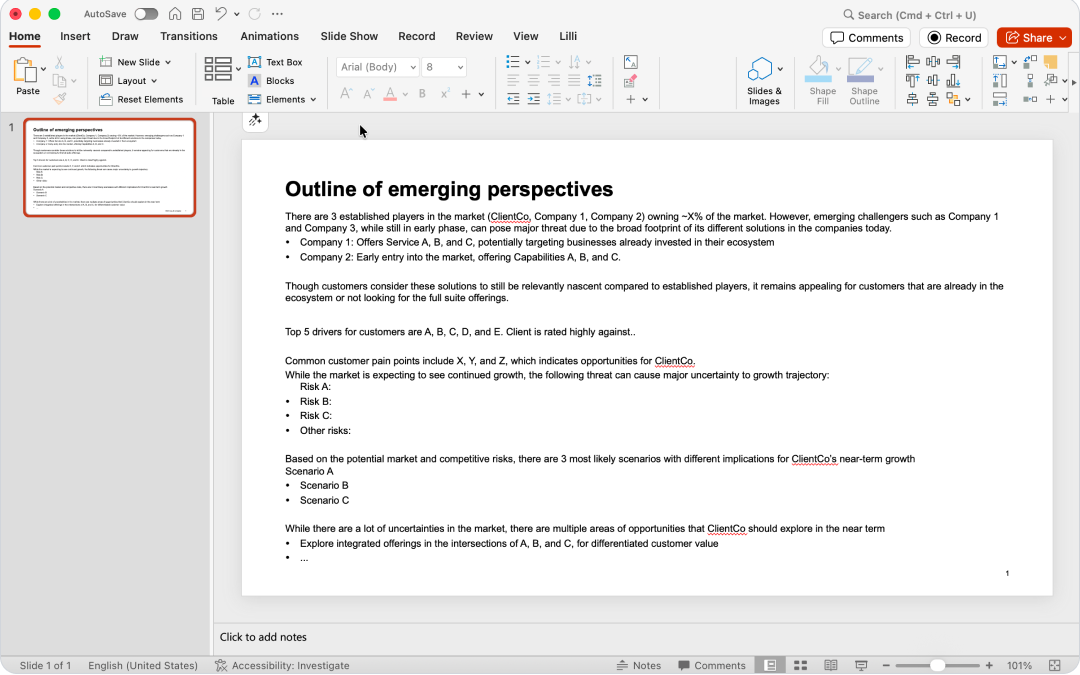Apply superscript with the x² icon

[445, 94]
